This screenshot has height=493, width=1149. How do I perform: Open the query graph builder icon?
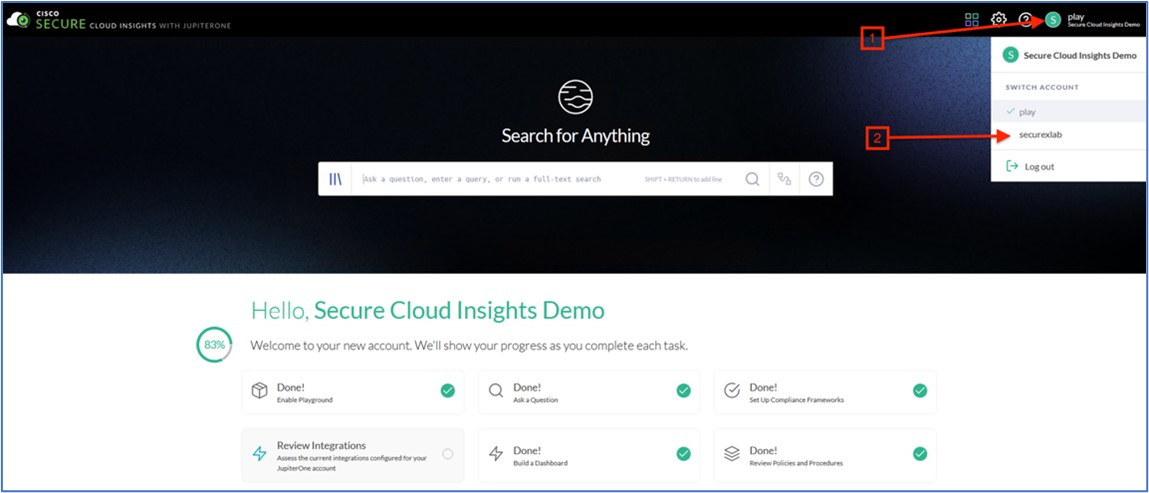[785, 179]
